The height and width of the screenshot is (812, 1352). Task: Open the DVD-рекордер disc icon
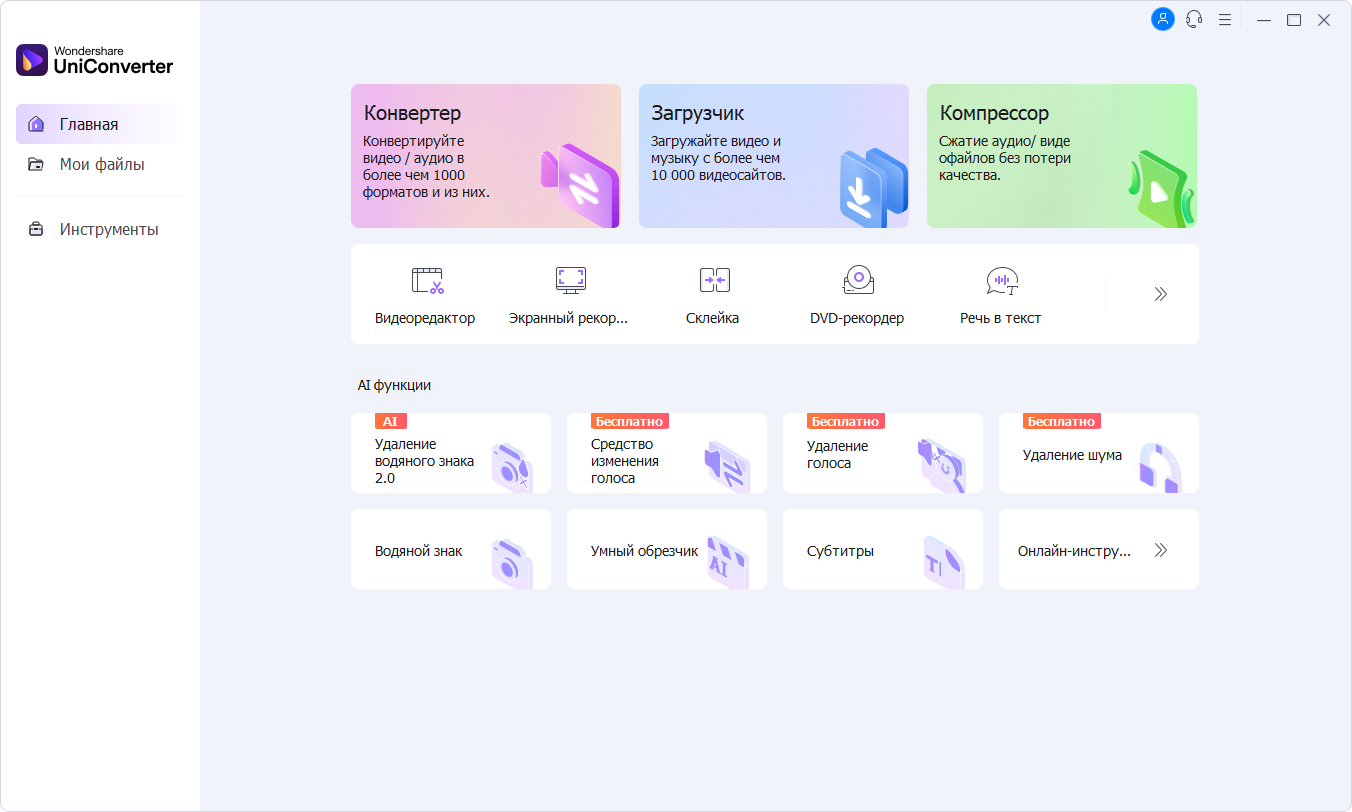(858, 280)
